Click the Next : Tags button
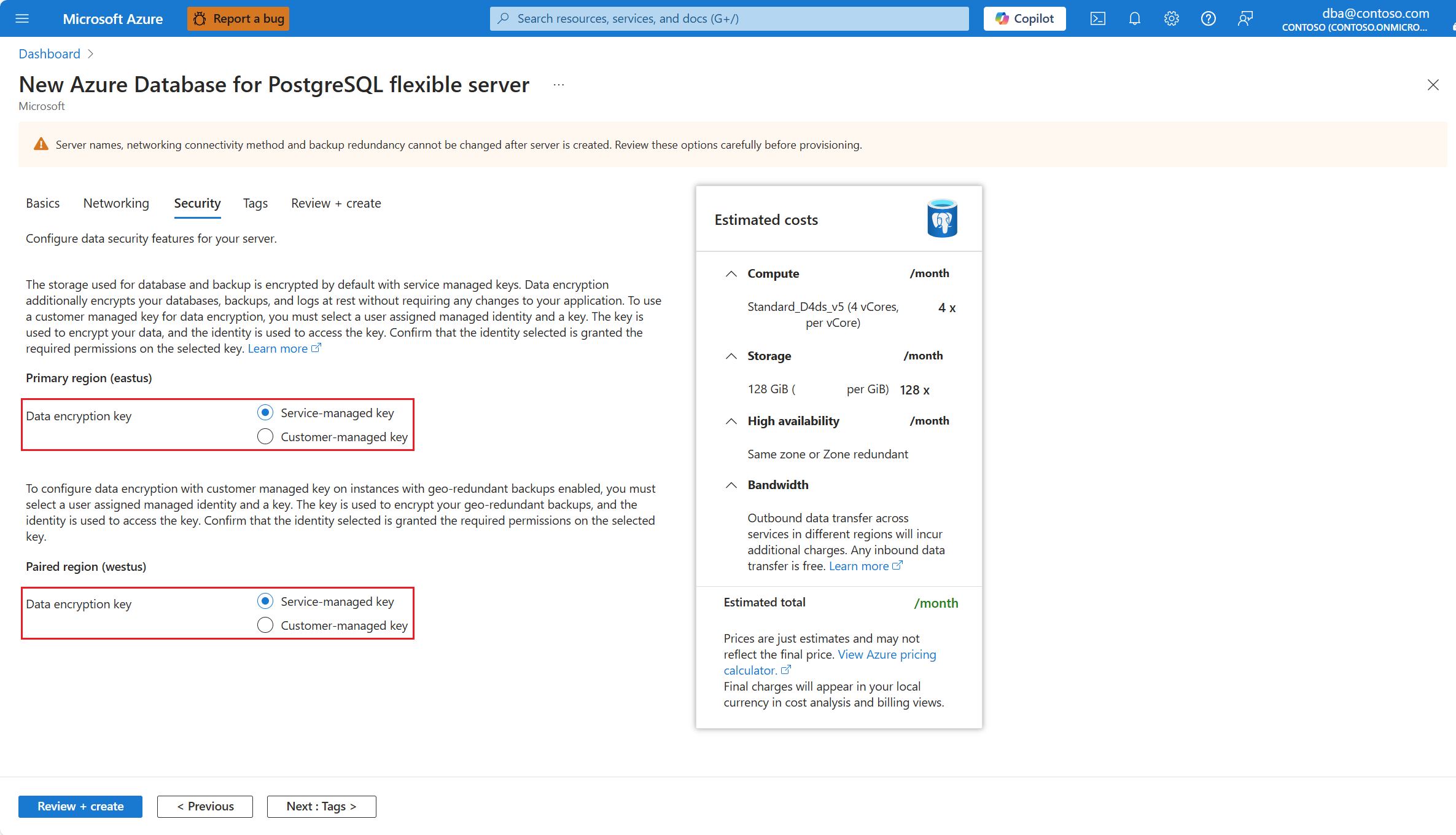Viewport: 1456px width, 835px height. point(321,807)
